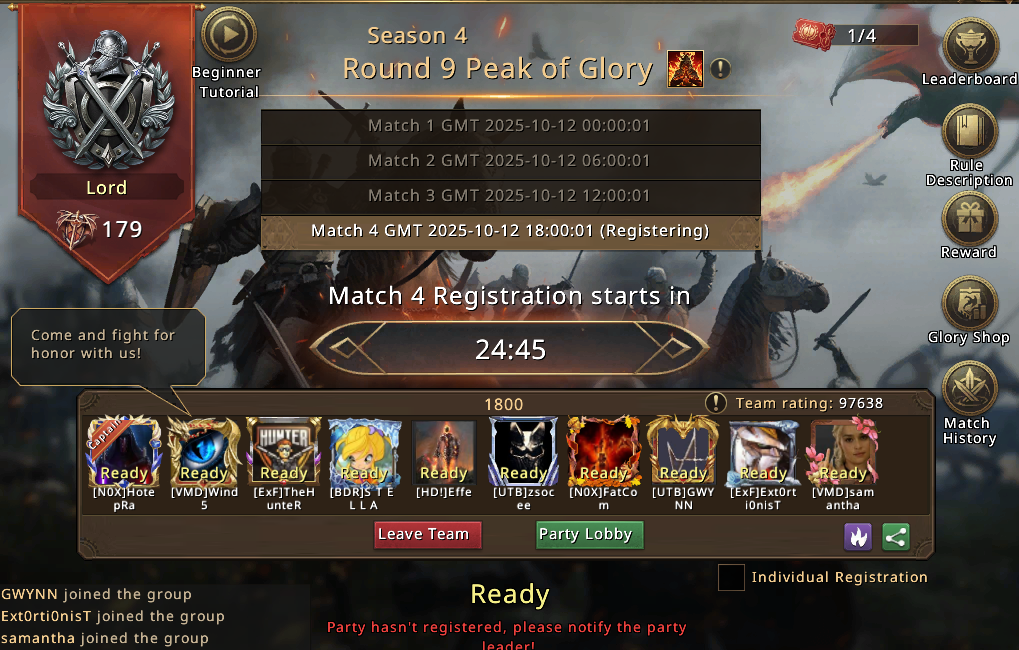Screen dimensions: 1019x650
Task: Open the Glory Shop icon
Action: click(x=970, y=304)
